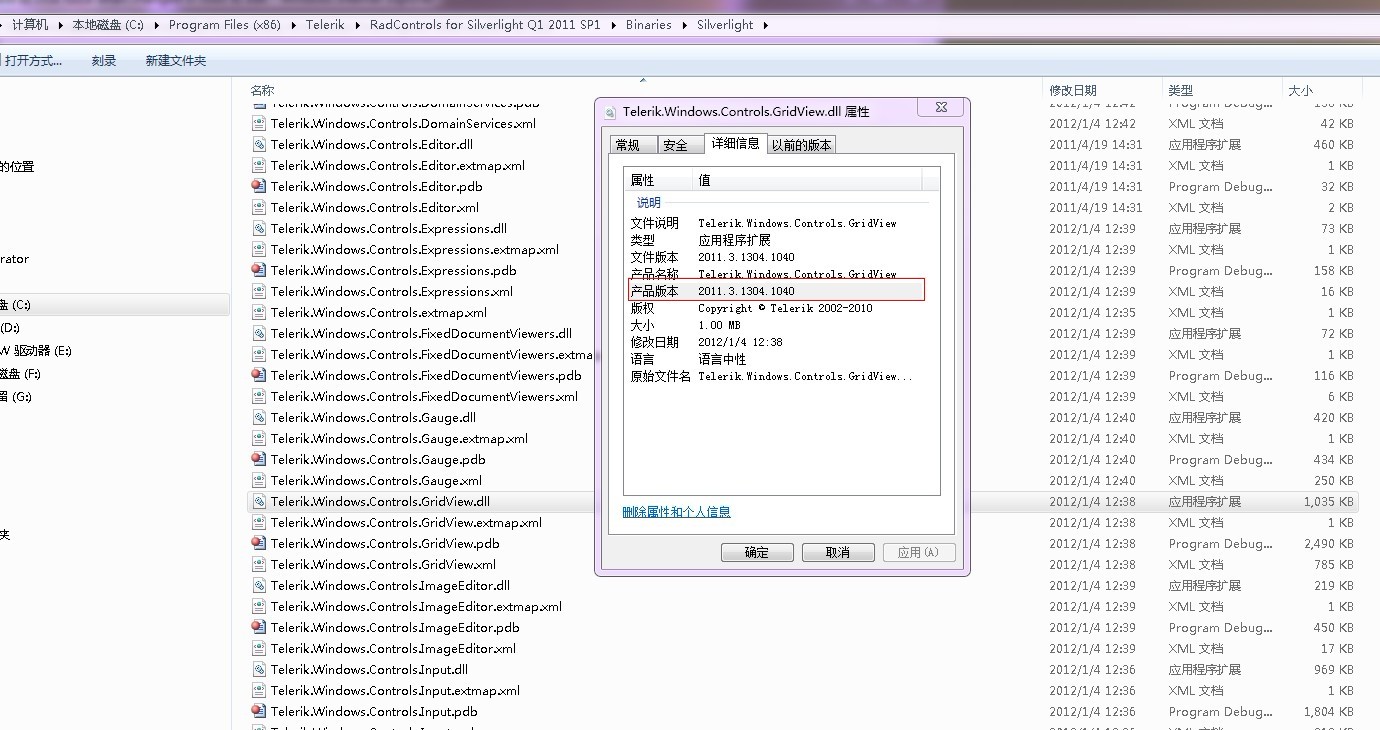
Task: Switch to the 常规 tab
Action: 632,145
